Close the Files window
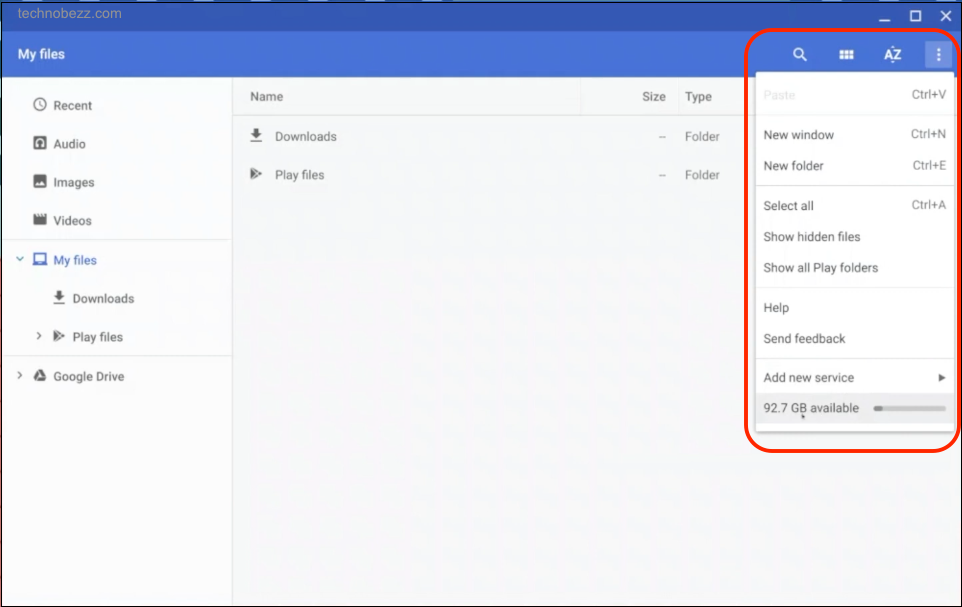This screenshot has height=607, width=962. [945, 16]
